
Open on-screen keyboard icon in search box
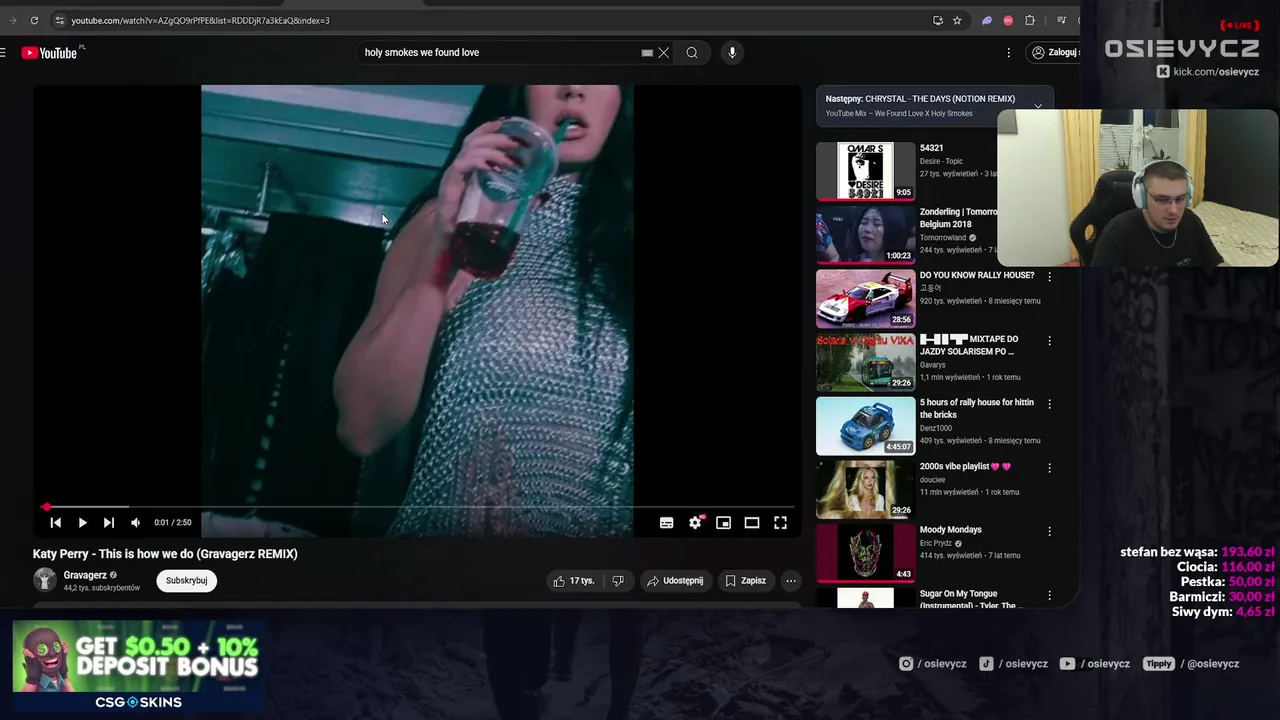pos(647,53)
